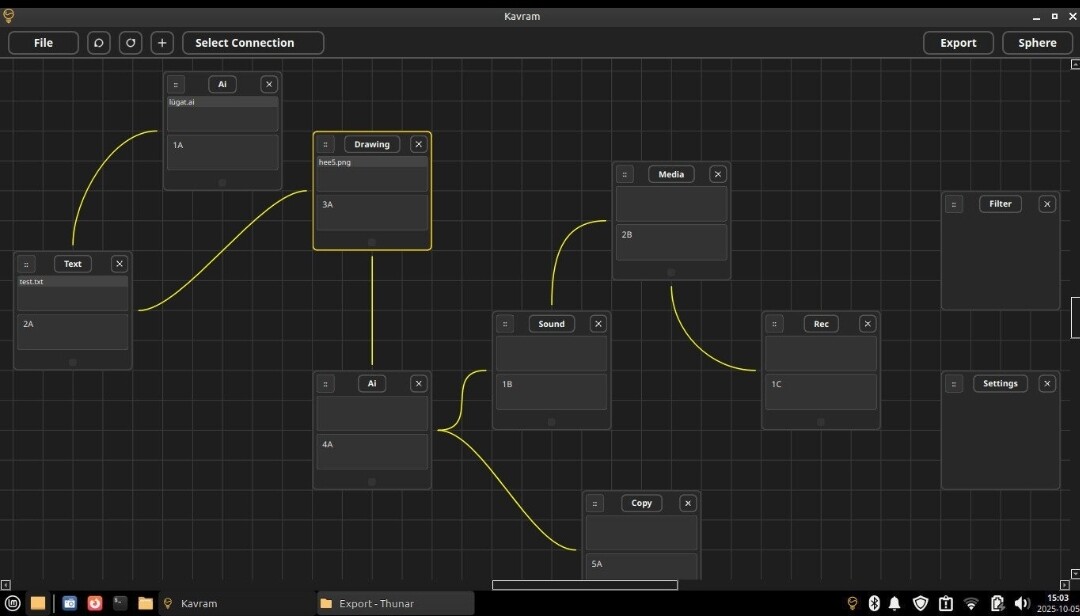Click the grip icon on Media node

pos(625,174)
